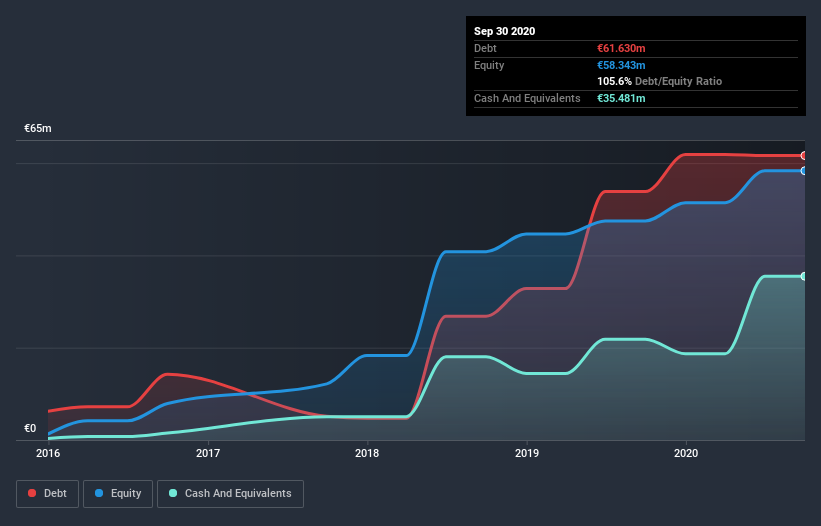The width and height of the screenshot is (821, 526).
Task: Click the €61.630m debt value
Action: 621,48
